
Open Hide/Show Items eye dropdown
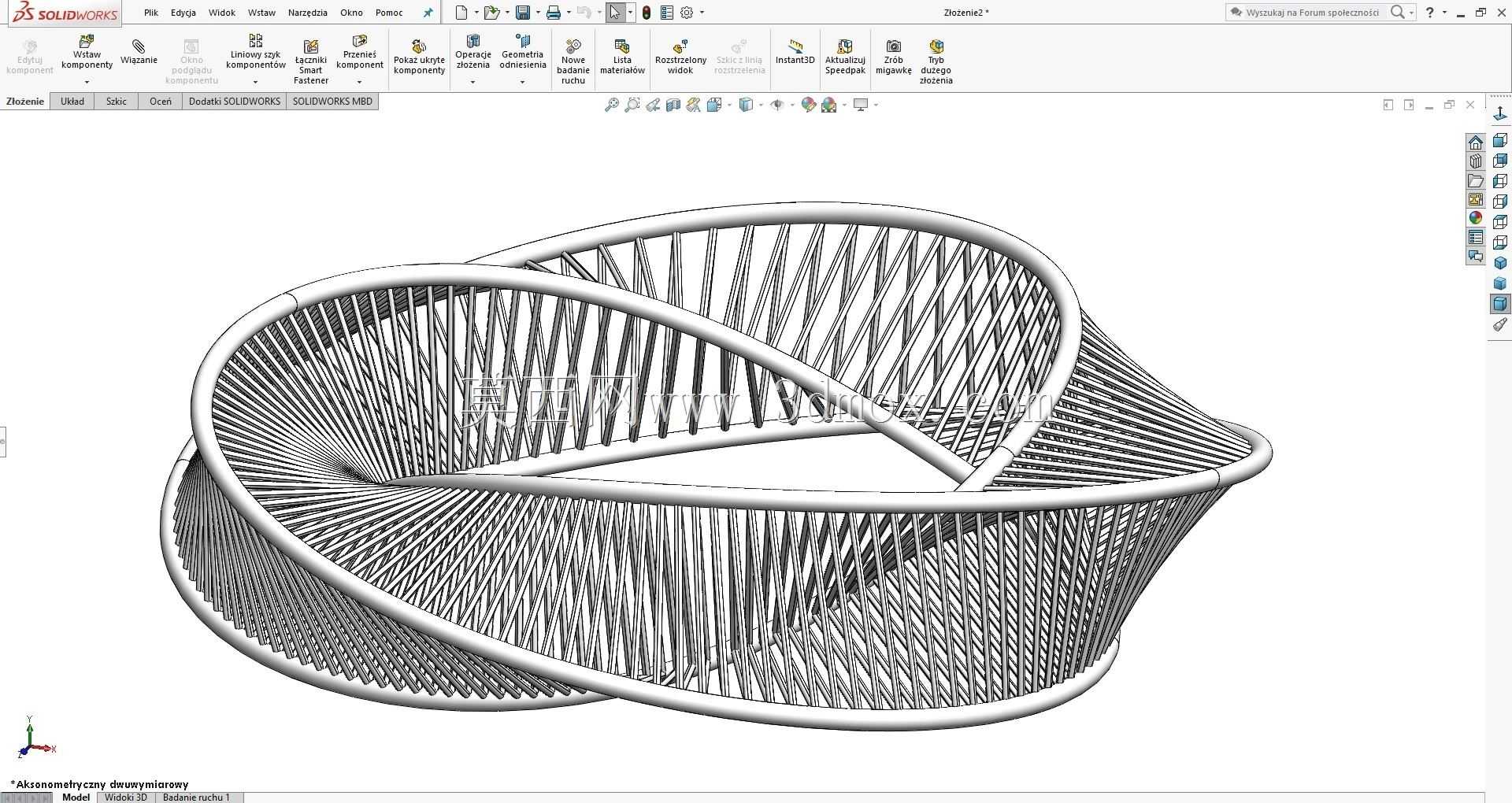tap(792, 105)
